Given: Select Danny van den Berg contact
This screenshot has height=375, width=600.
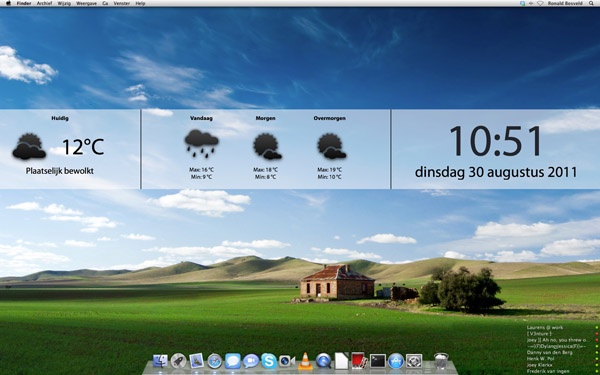Looking at the screenshot, I should [x=545, y=352].
